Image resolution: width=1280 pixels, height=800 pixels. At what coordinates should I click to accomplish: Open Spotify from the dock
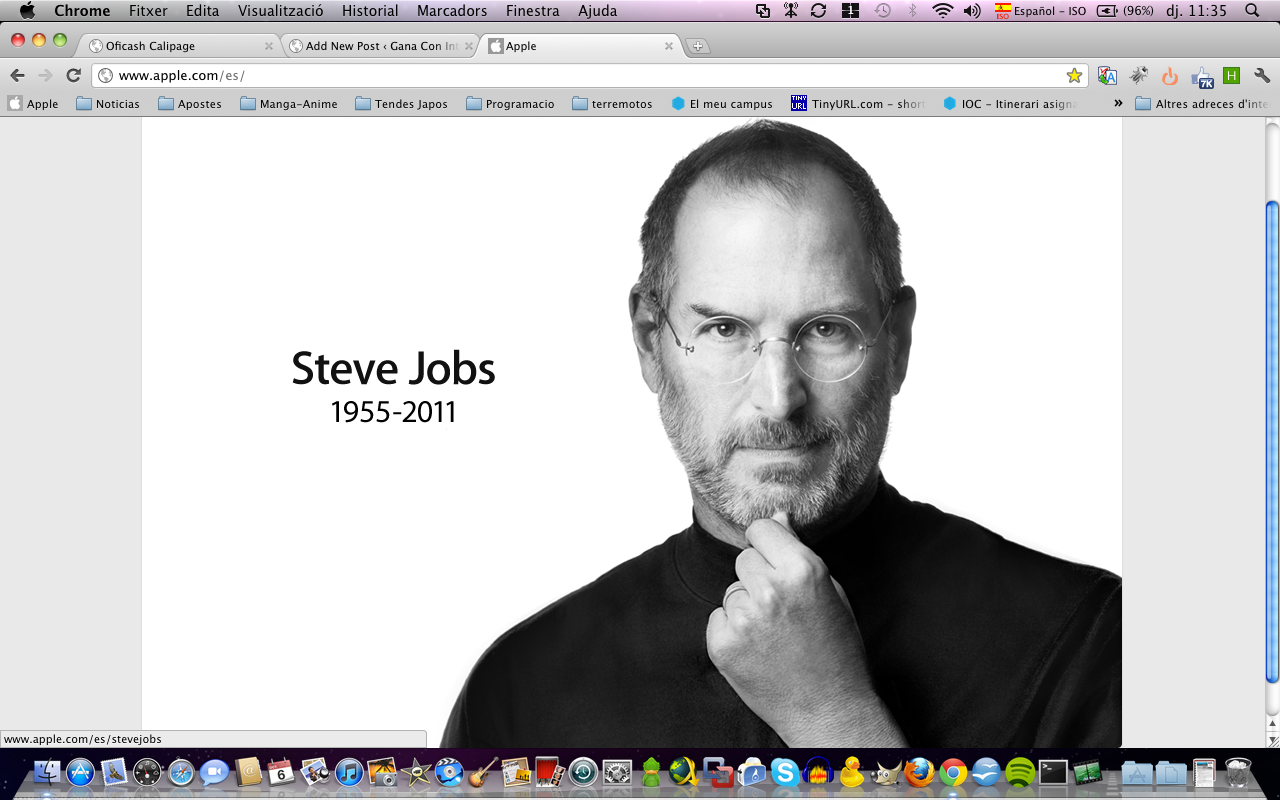coord(1020,772)
